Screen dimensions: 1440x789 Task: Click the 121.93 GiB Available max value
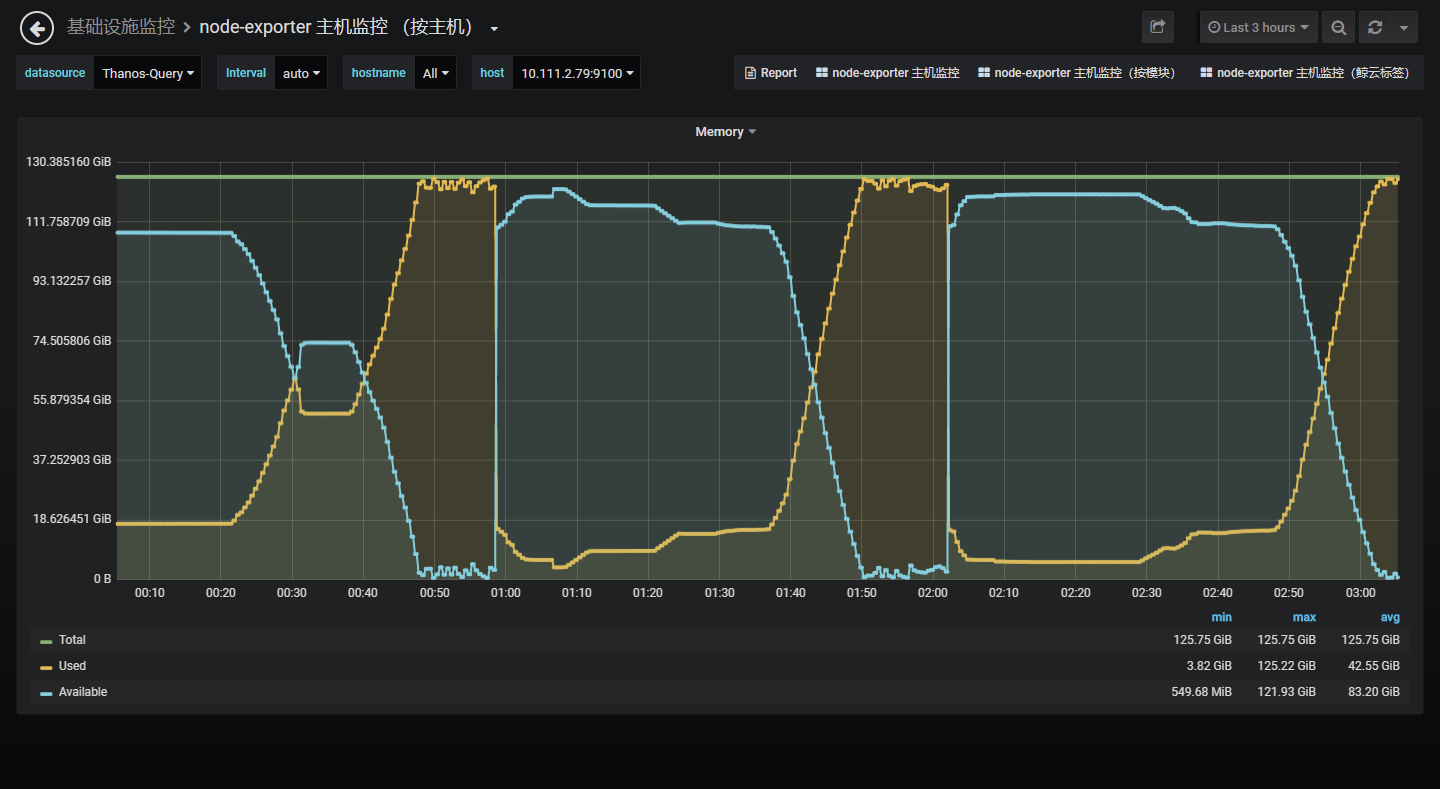point(1287,692)
